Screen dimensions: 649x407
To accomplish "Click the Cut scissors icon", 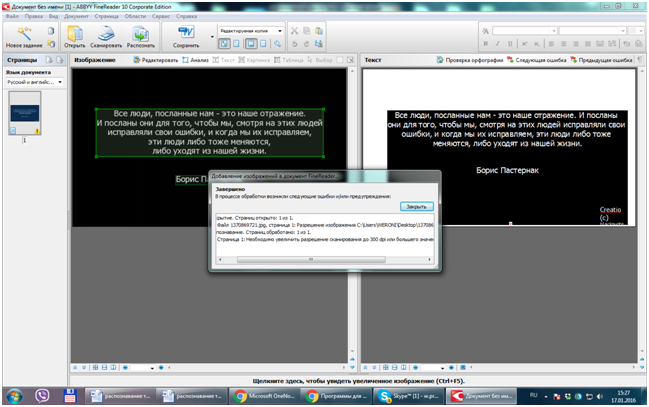I will (x=294, y=31).
